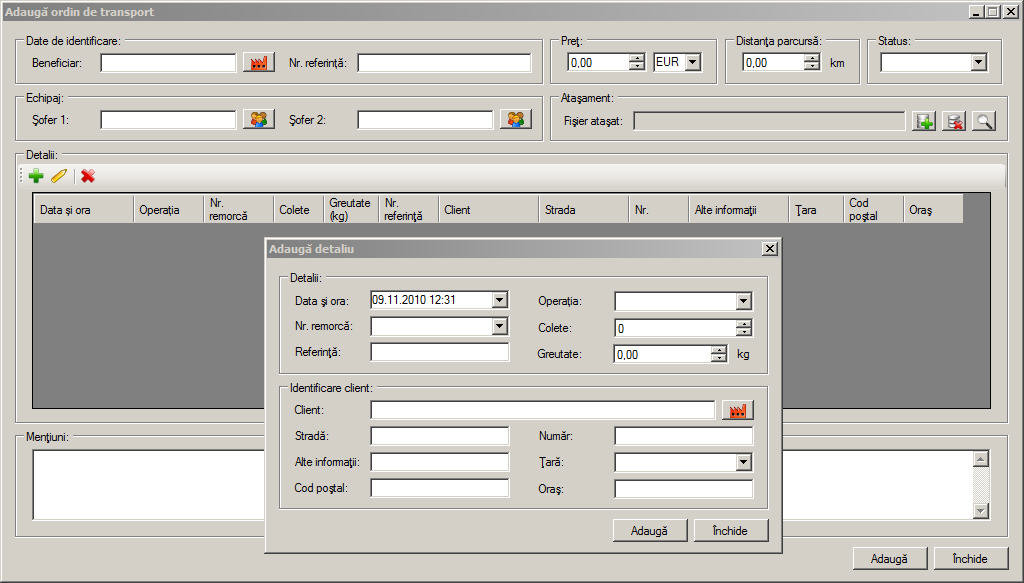Decrease Colete count with the down arrow
1024x583 pixels.
coord(744,332)
